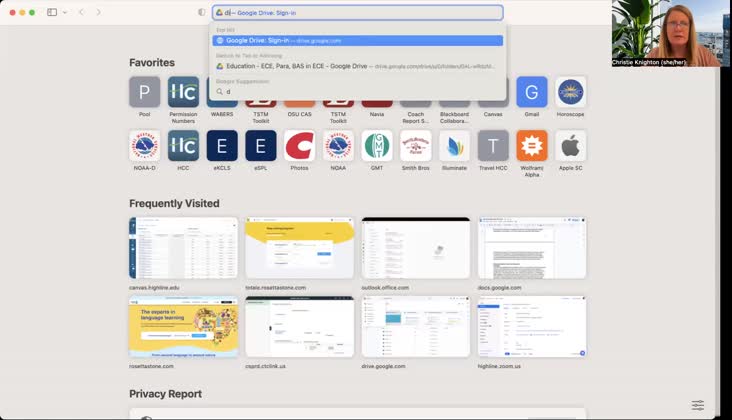Click the forward navigation arrow
732x420 pixels.
[98, 12]
